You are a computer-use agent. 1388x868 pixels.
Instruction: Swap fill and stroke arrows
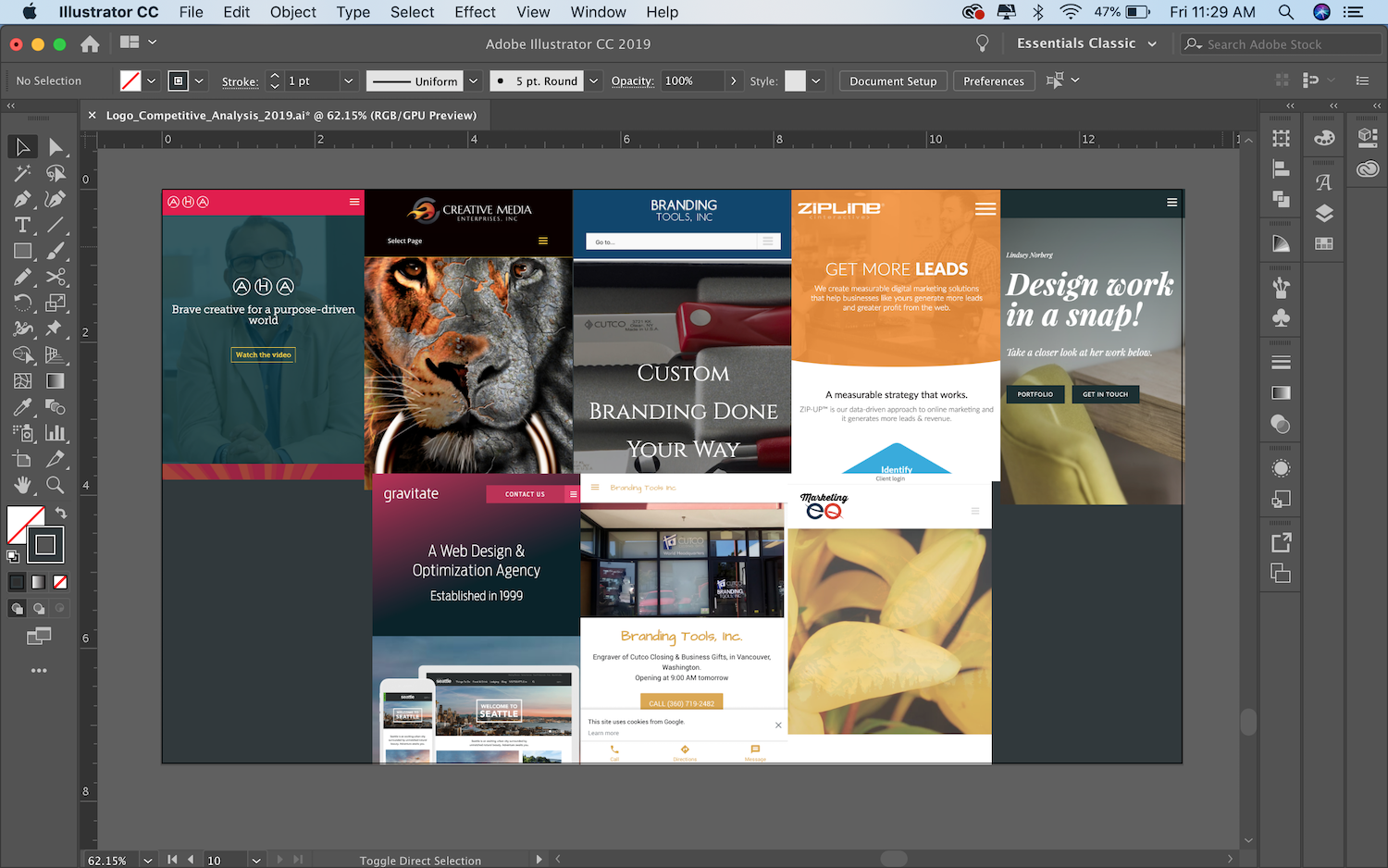point(60,513)
